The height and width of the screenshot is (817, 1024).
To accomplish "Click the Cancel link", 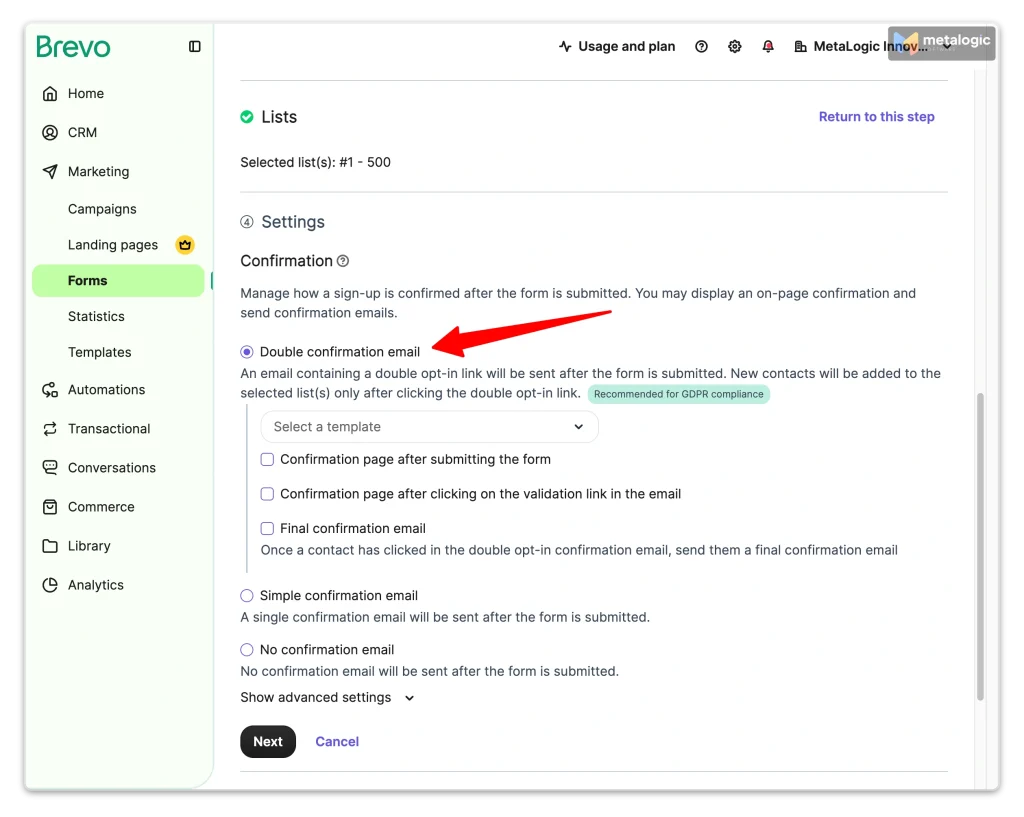I will pyautogui.click(x=337, y=742).
